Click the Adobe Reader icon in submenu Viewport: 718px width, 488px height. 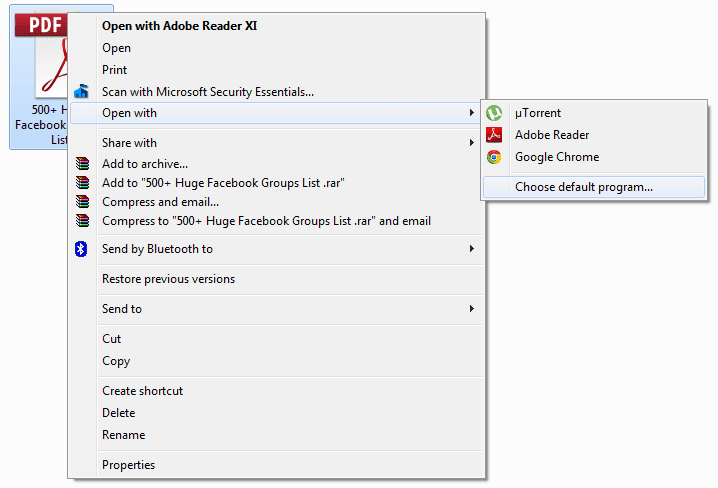[x=493, y=135]
